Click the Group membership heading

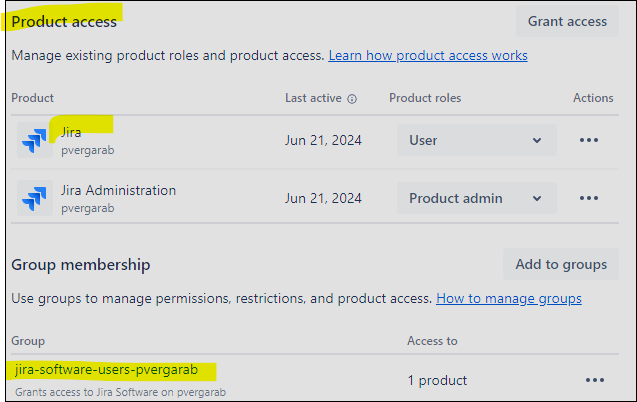tap(81, 265)
